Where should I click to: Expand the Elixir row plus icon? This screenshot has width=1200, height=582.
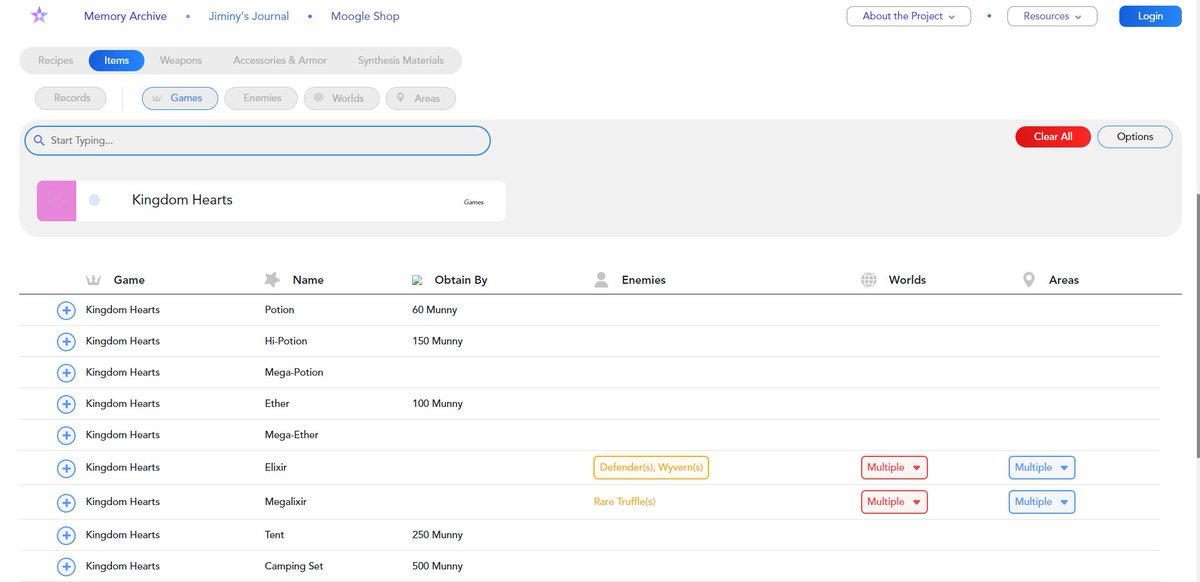[66, 468]
